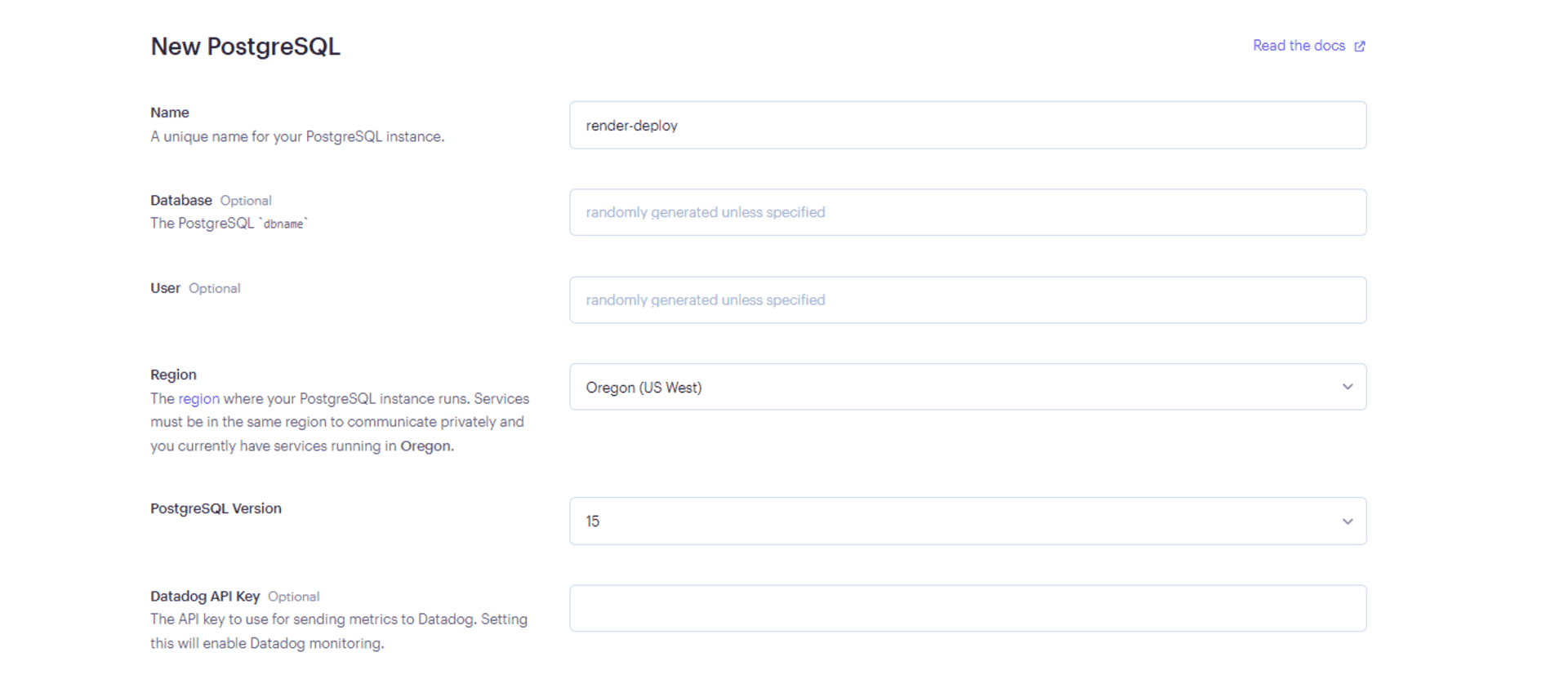Screen dimensions: 1568x679
Task: Click the chevron arrow in the Version selector
Action: point(1347,521)
